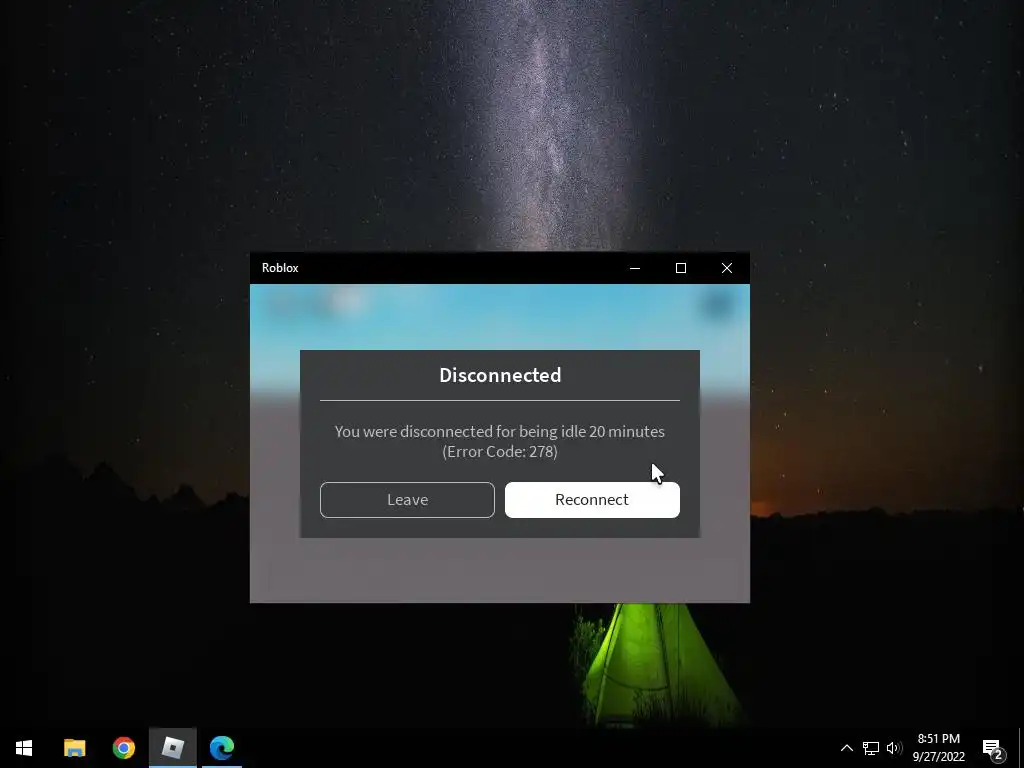Click the Reconnect button
This screenshot has width=1024, height=768.
592,500
